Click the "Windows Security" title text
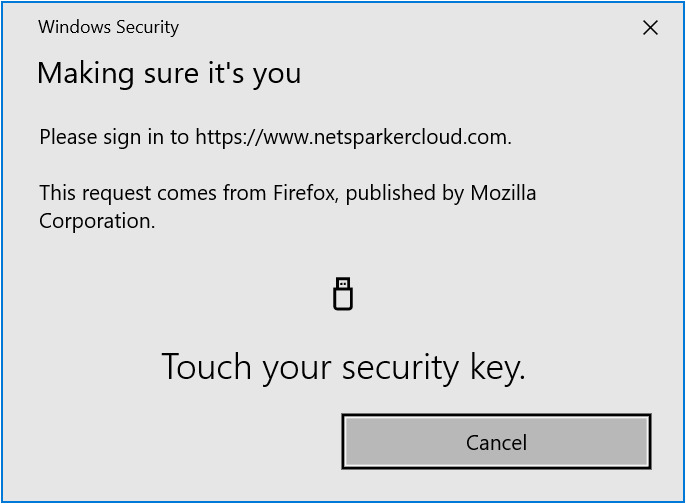 tap(108, 27)
